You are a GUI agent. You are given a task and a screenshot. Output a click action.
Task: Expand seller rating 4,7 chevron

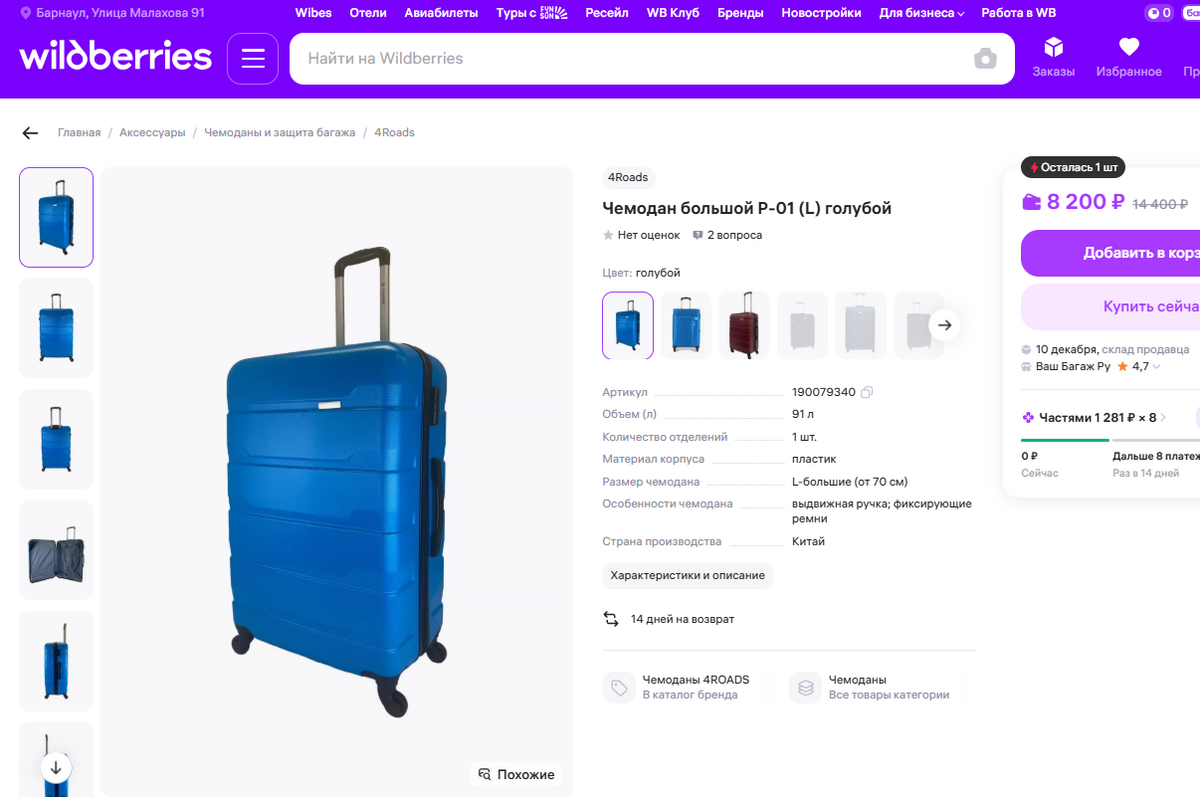coord(1157,367)
